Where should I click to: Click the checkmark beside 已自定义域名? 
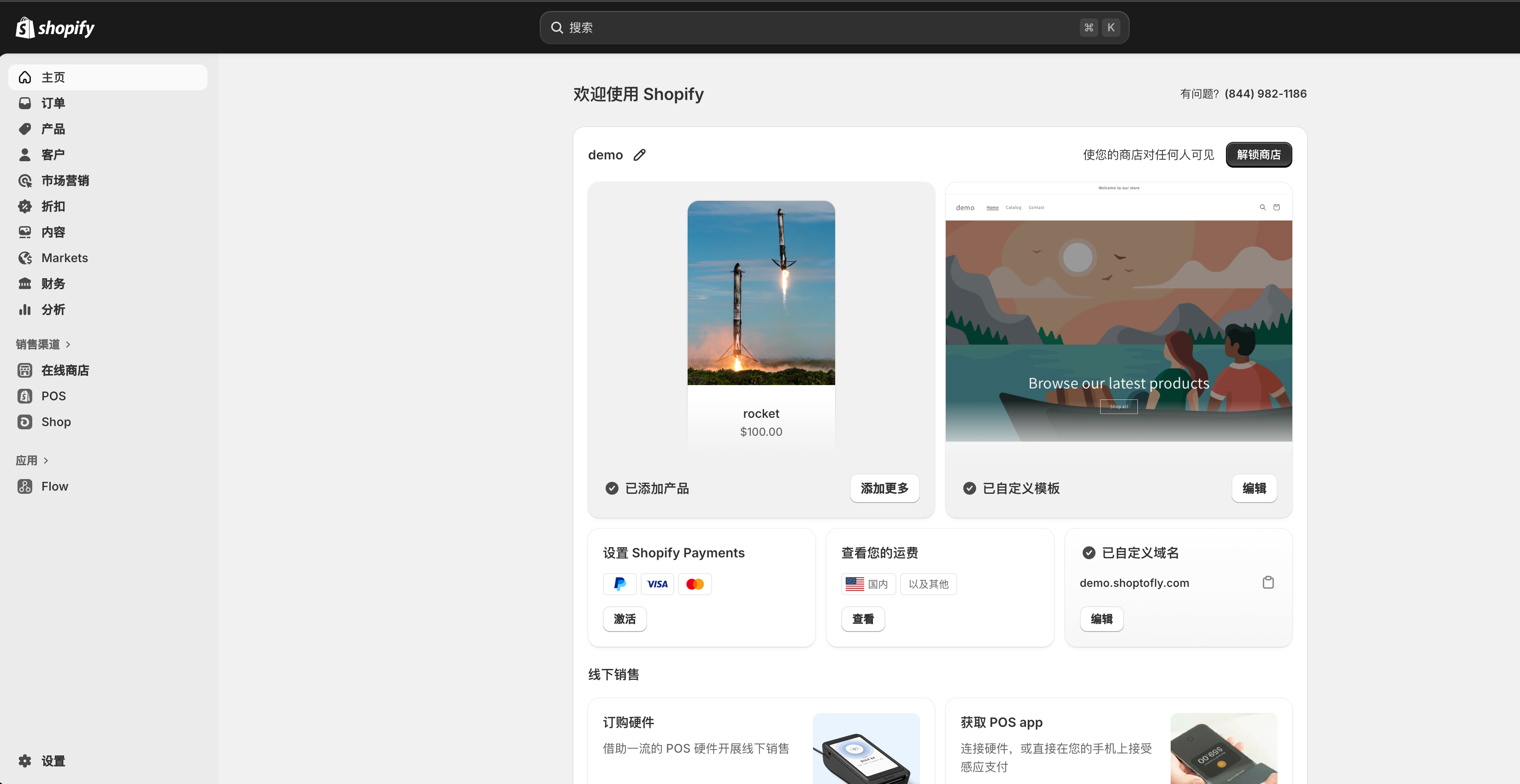point(1089,553)
